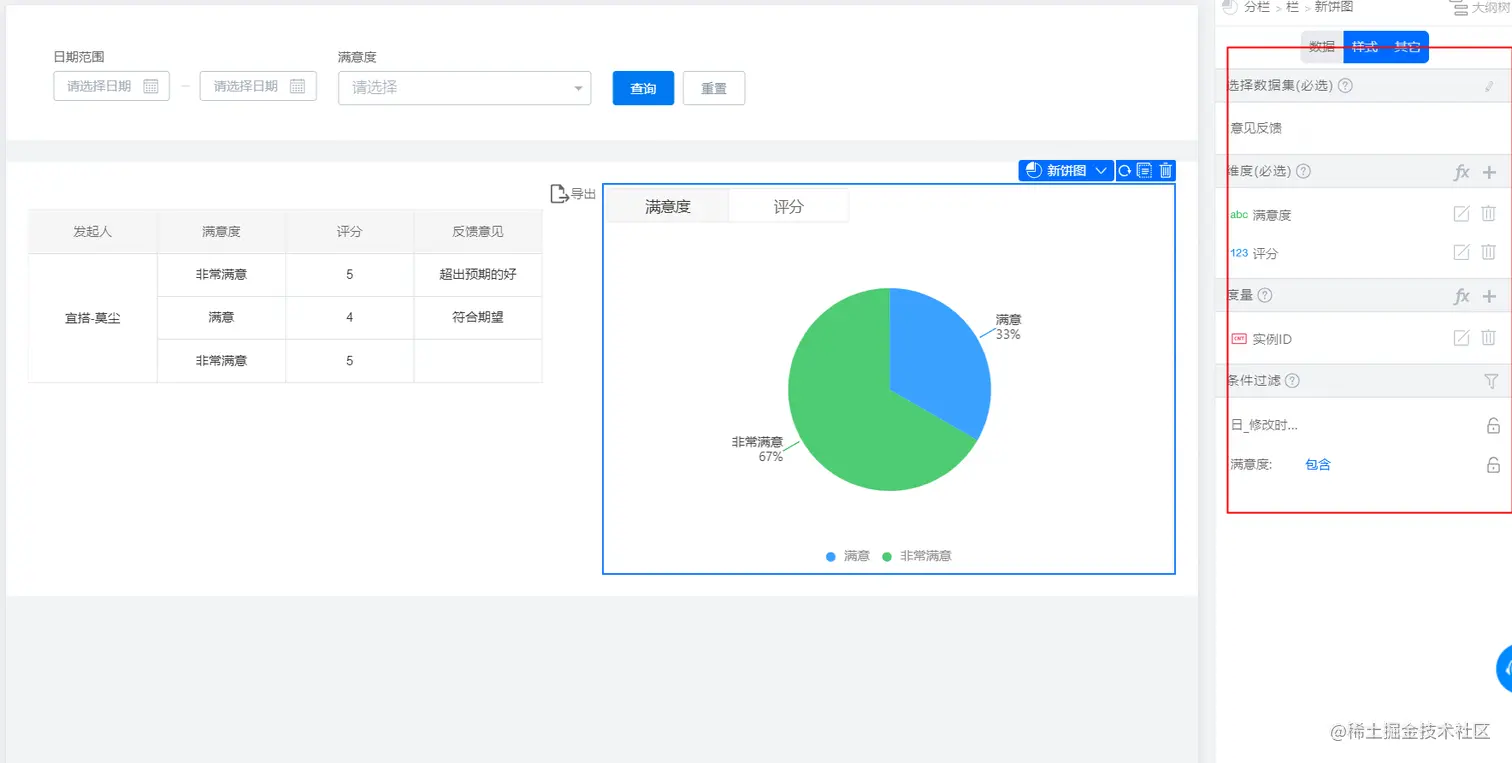Open the formula (fx) editor for 变量
This screenshot has height=763, width=1512.
1461,296
